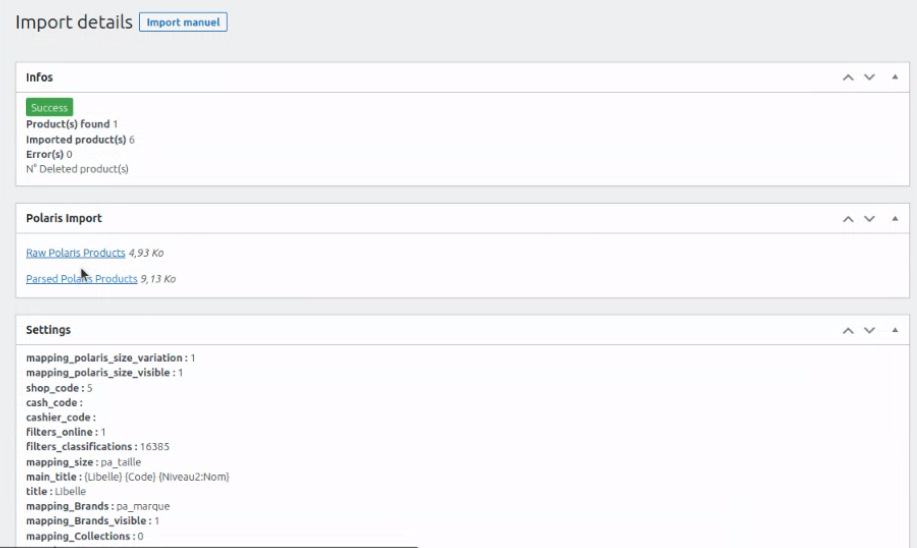
Task: Click the Import details page title
Action: pyautogui.click(x=74, y=22)
